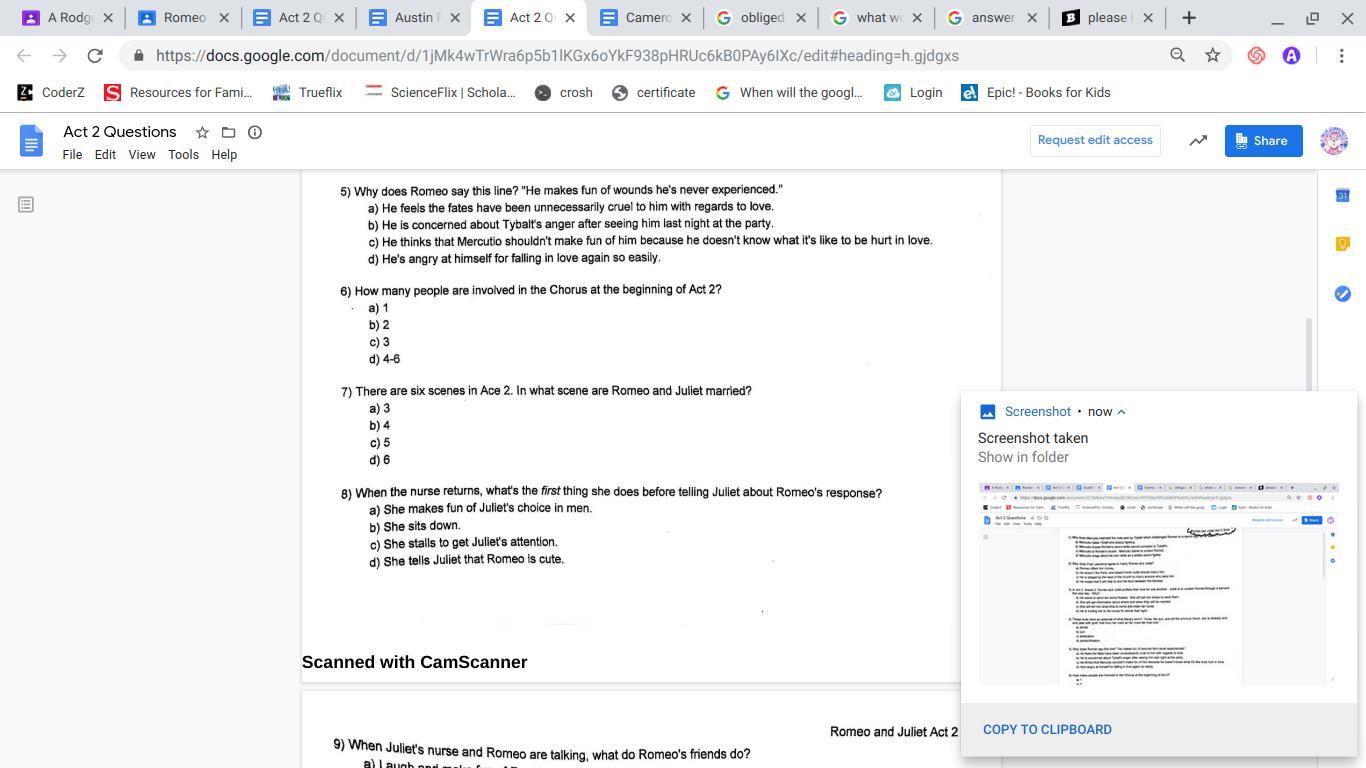This screenshot has height=768, width=1366.
Task: Switch to the A Rodgers tab
Action: click(x=68, y=18)
